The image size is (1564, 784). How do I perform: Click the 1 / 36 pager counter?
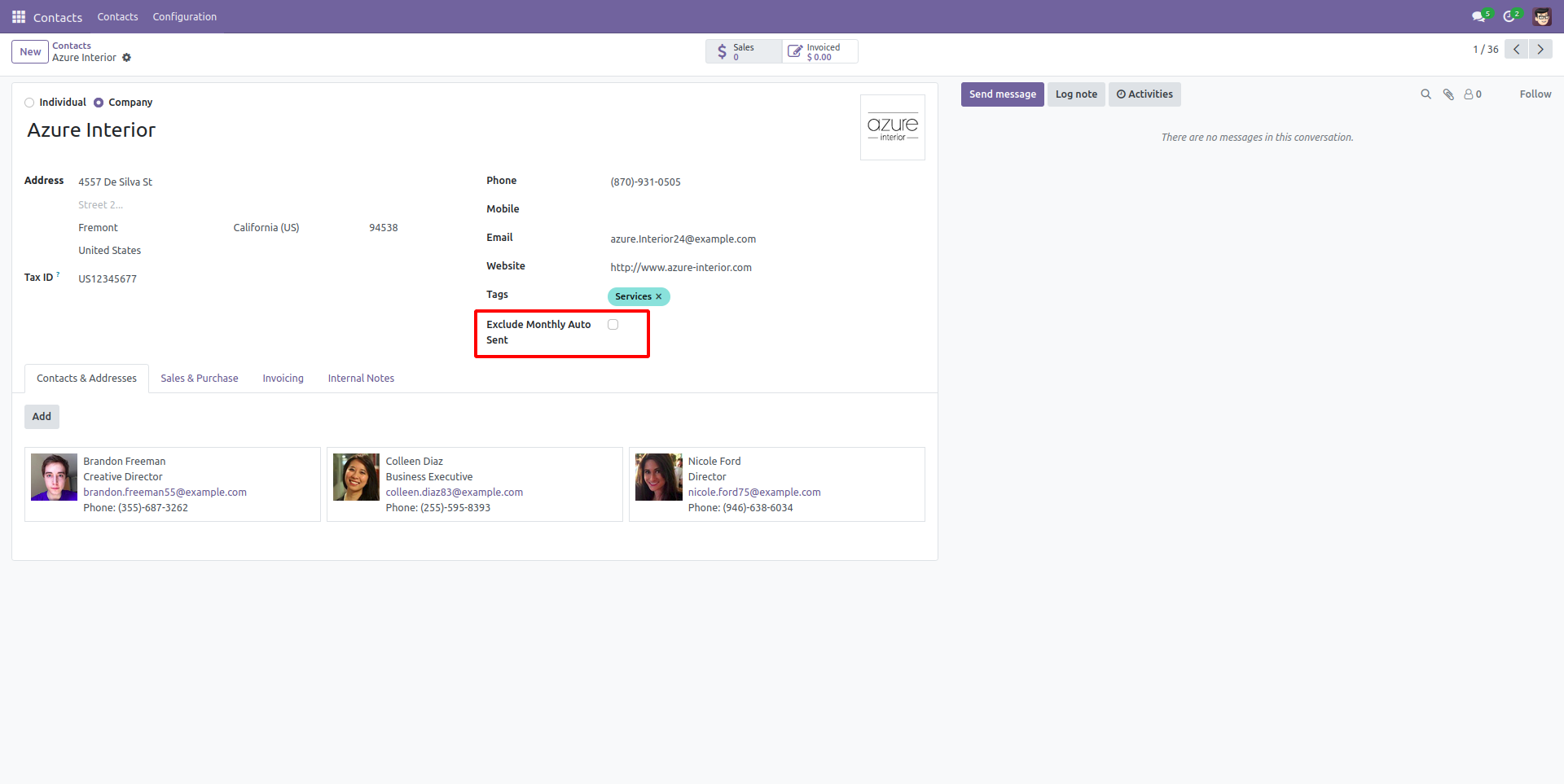[1486, 50]
